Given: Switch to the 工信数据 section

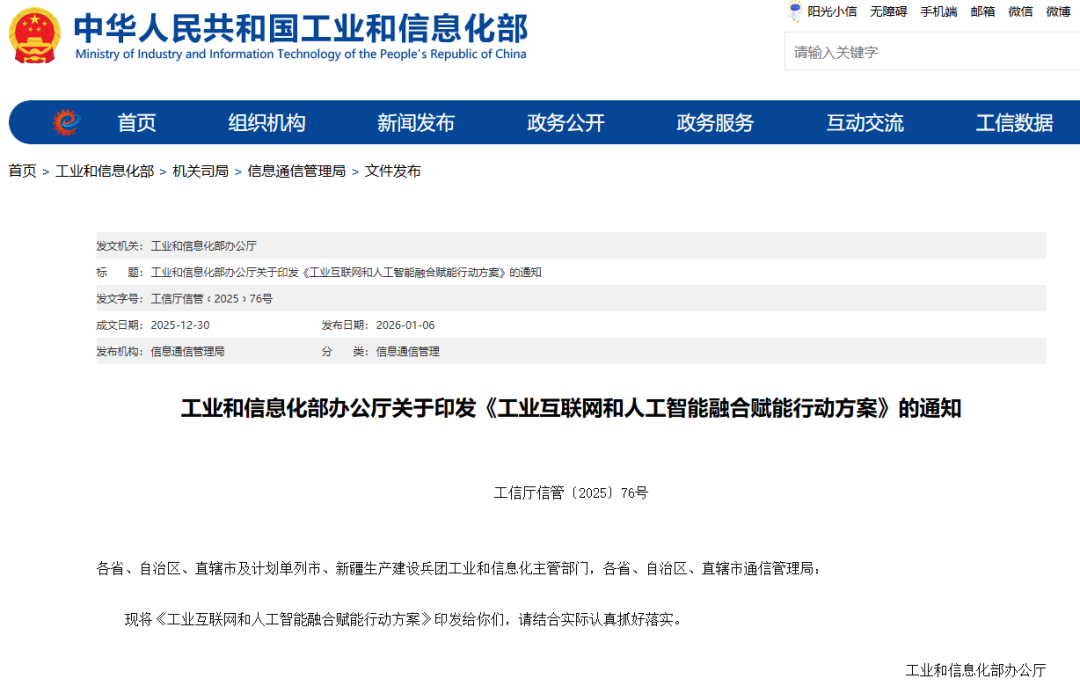Looking at the screenshot, I should tap(1014, 122).
